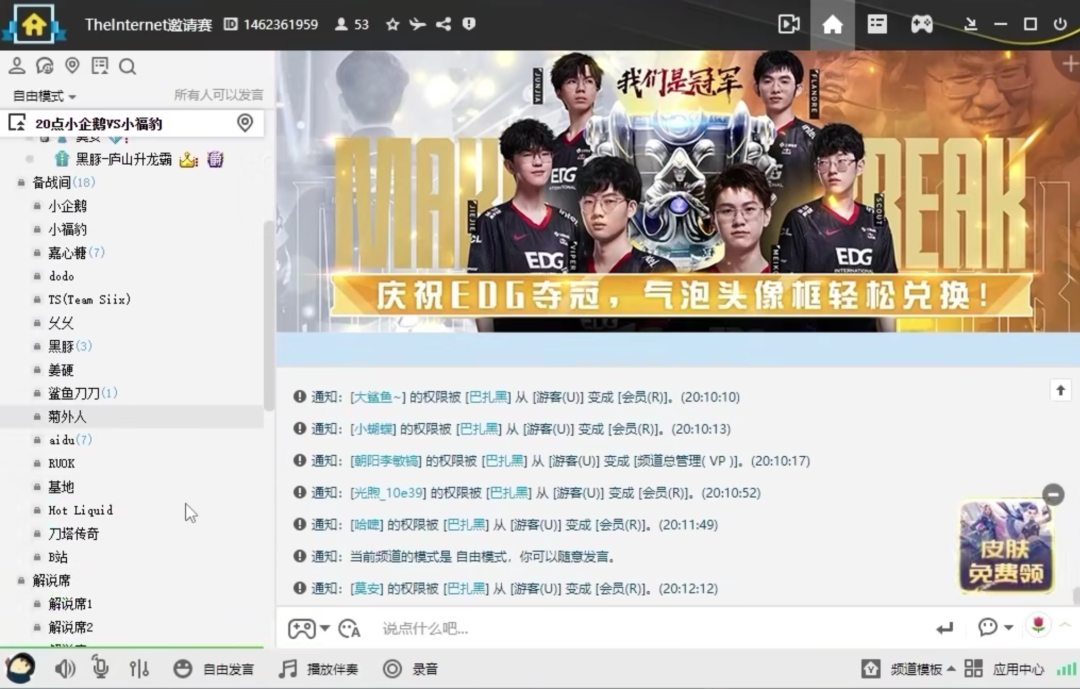
Task: Click the plus icon at banner corner
Action: click(x=1070, y=64)
